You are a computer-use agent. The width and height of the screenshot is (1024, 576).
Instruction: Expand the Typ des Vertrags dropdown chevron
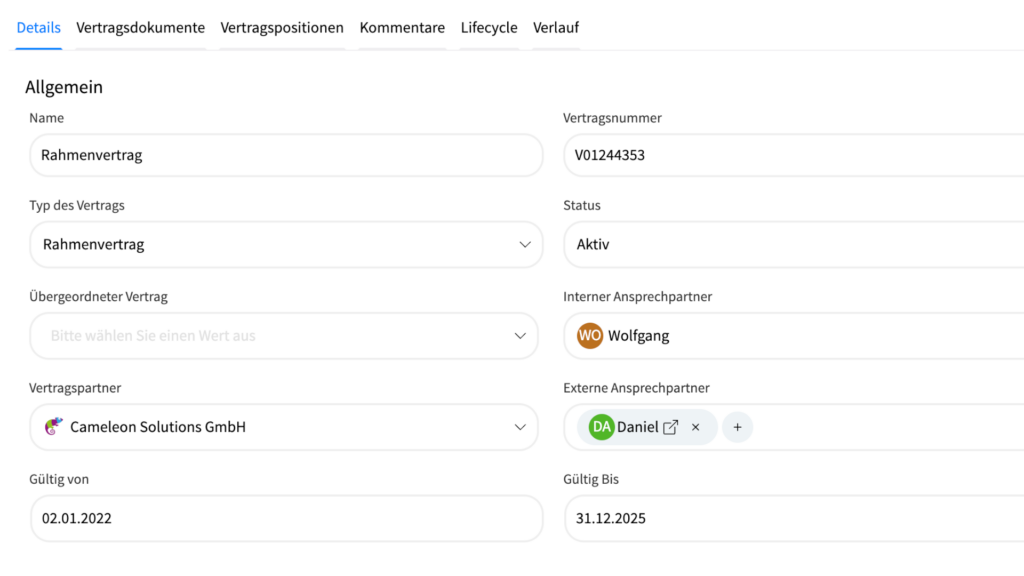(x=525, y=245)
